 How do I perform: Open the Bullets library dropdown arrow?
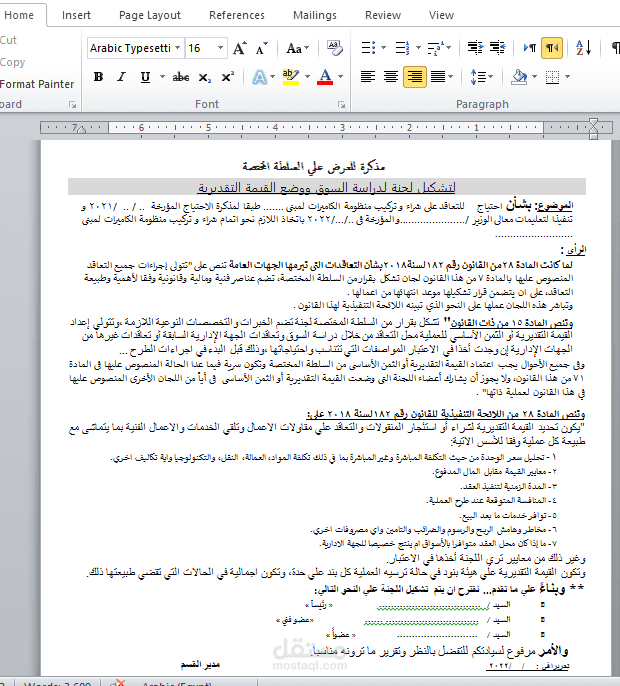[x=384, y=47]
